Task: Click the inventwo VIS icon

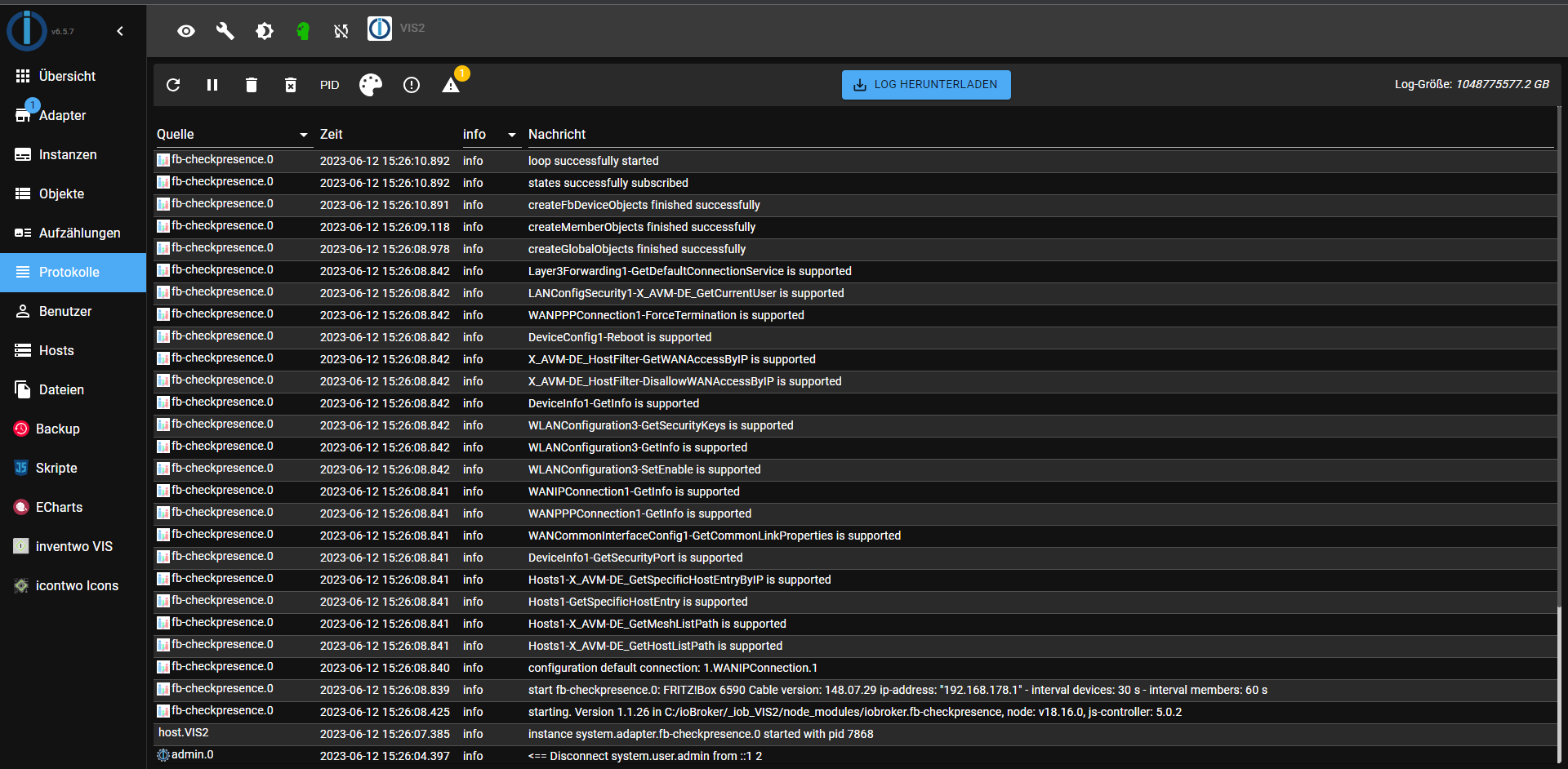Action: [x=21, y=546]
